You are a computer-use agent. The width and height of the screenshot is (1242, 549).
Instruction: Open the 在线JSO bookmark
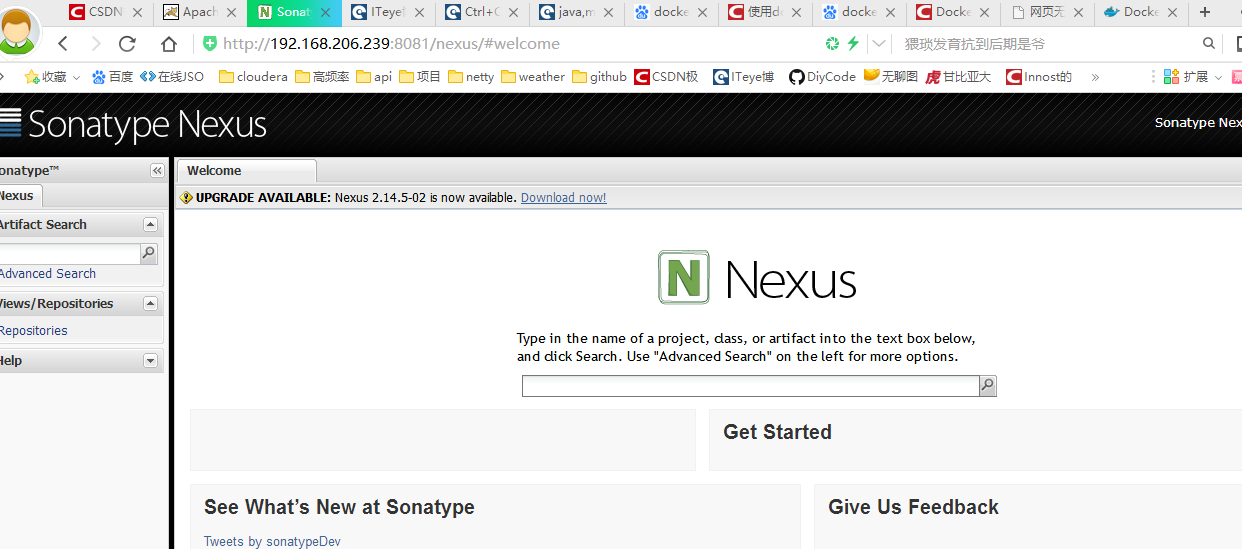(x=172, y=77)
